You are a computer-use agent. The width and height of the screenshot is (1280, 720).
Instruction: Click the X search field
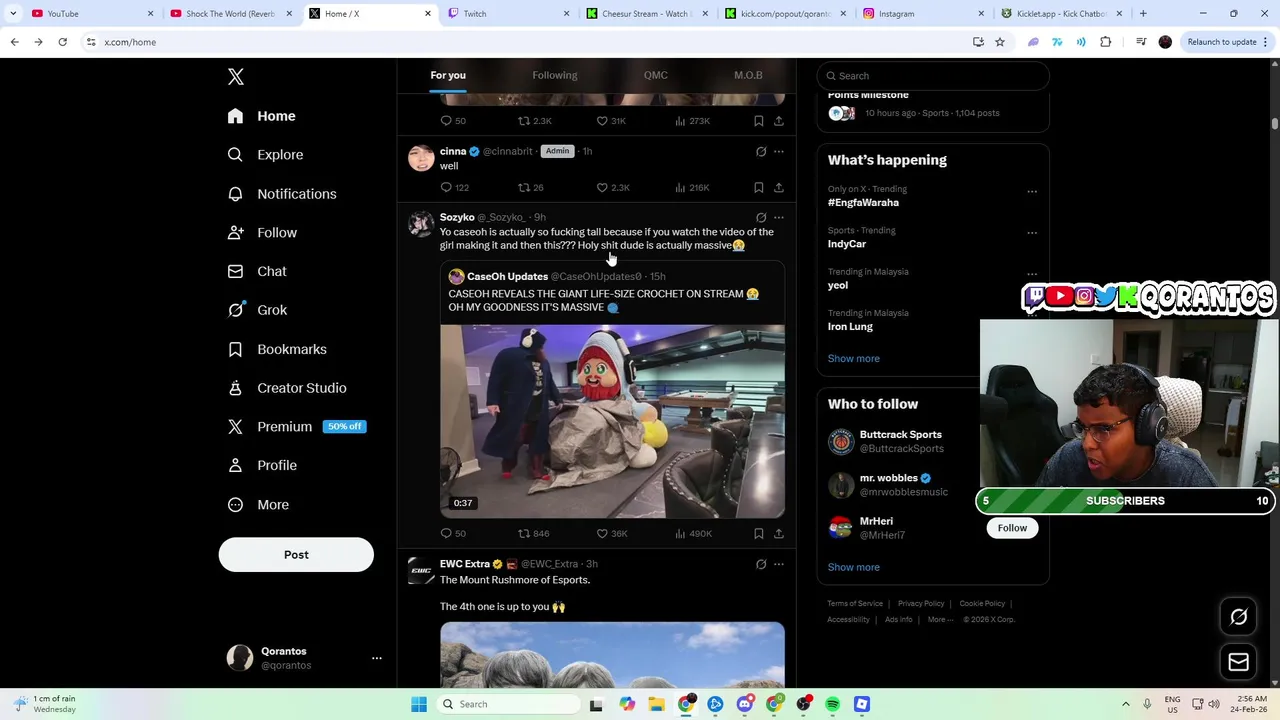(933, 76)
